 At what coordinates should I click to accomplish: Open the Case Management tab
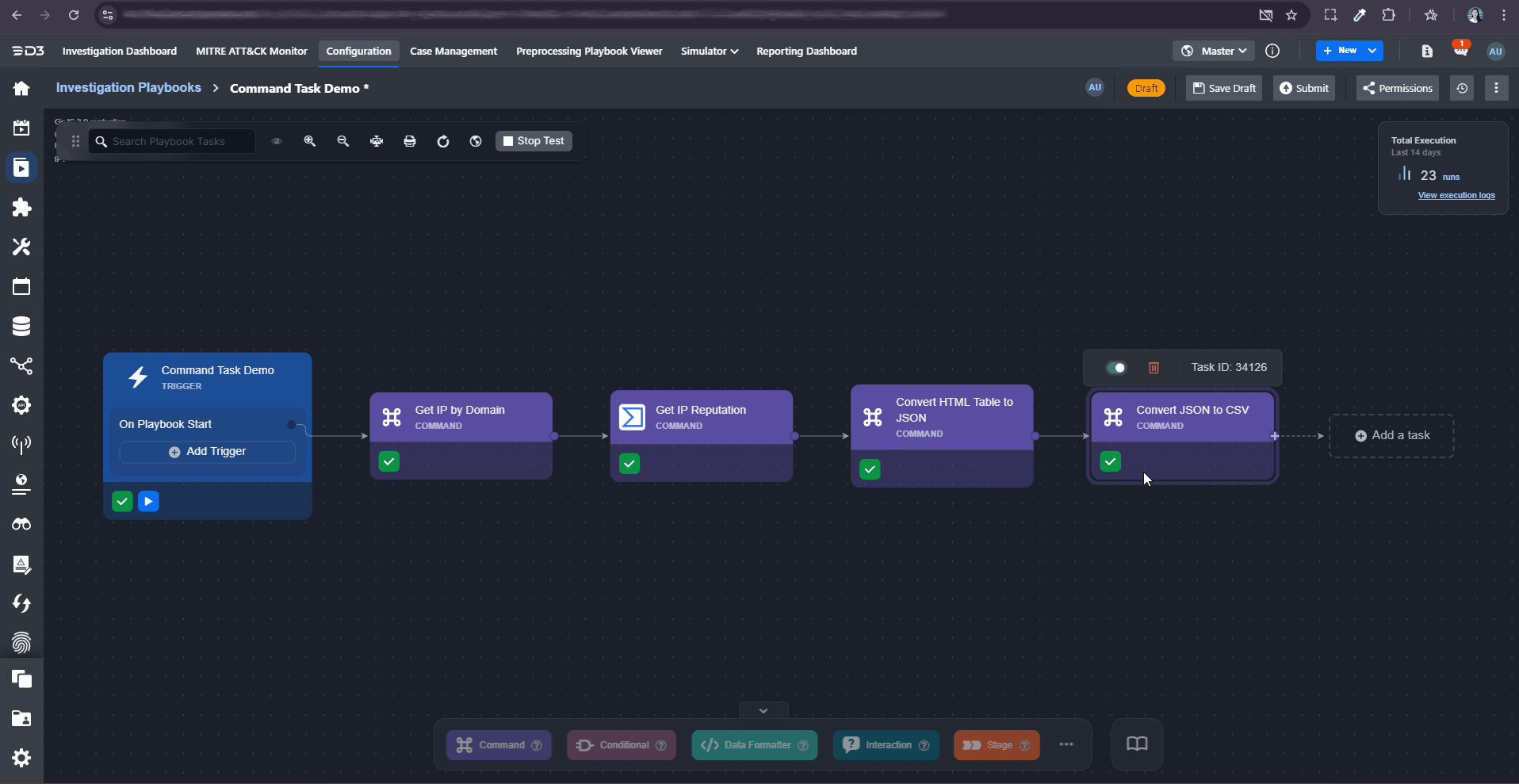tap(453, 51)
